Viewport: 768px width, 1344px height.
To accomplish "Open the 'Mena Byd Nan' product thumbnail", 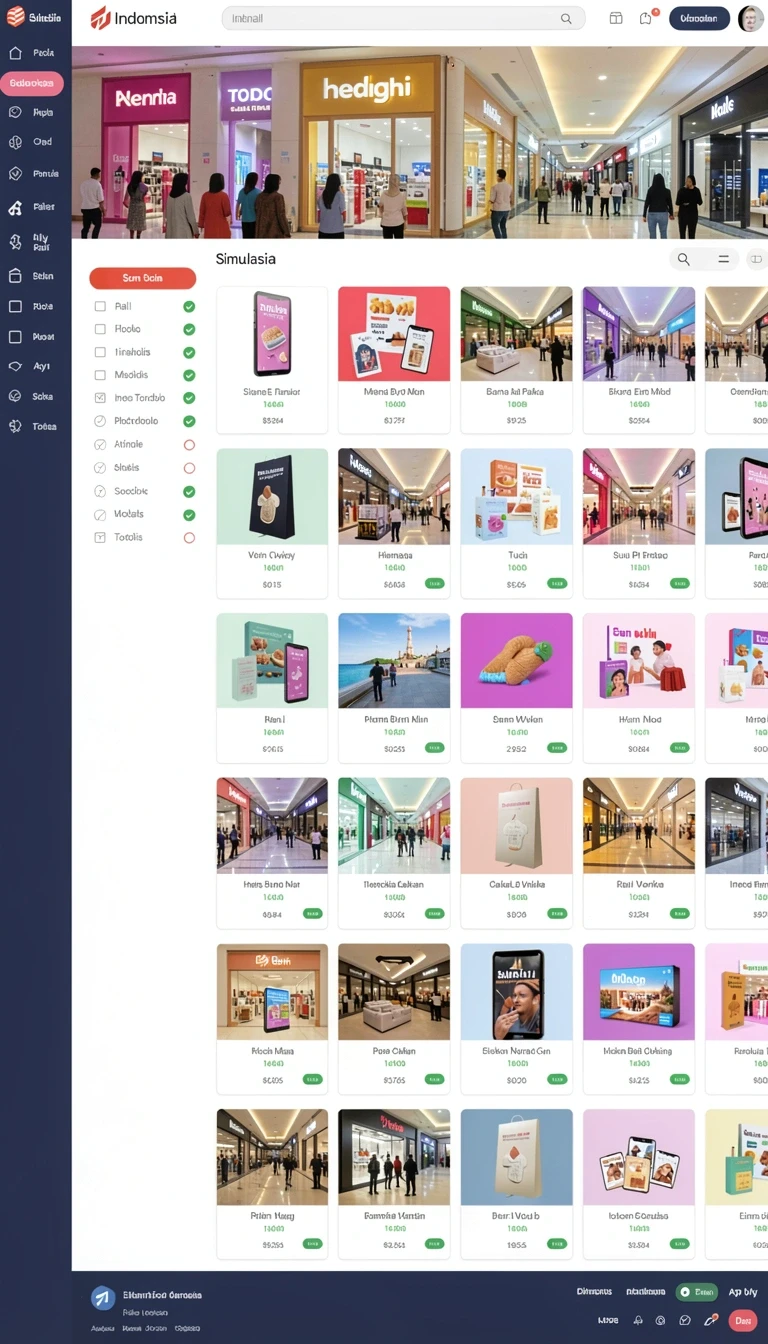I will pyautogui.click(x=394, y=334).
